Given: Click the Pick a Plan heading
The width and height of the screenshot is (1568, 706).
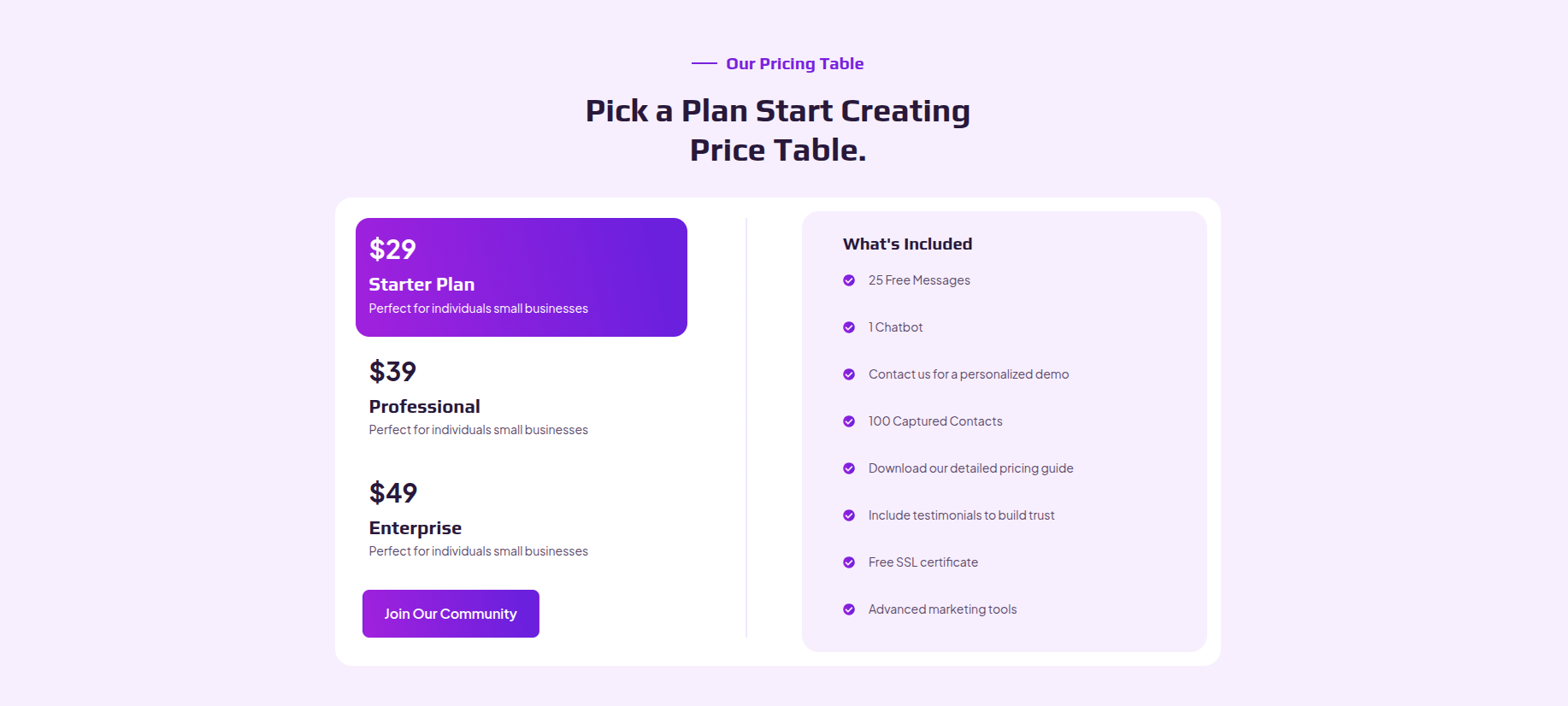Looking at the screenshot, I should coord(778,130).
